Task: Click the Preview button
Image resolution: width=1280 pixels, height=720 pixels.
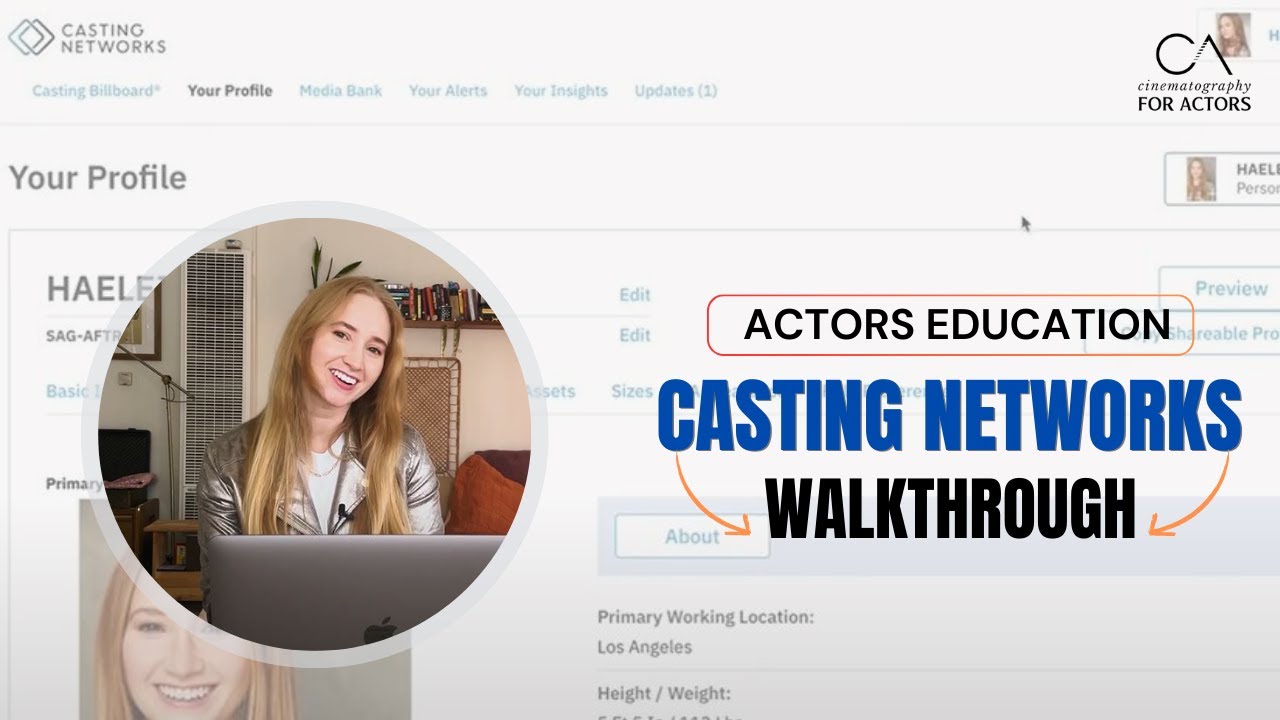Action: (1219, 288)
